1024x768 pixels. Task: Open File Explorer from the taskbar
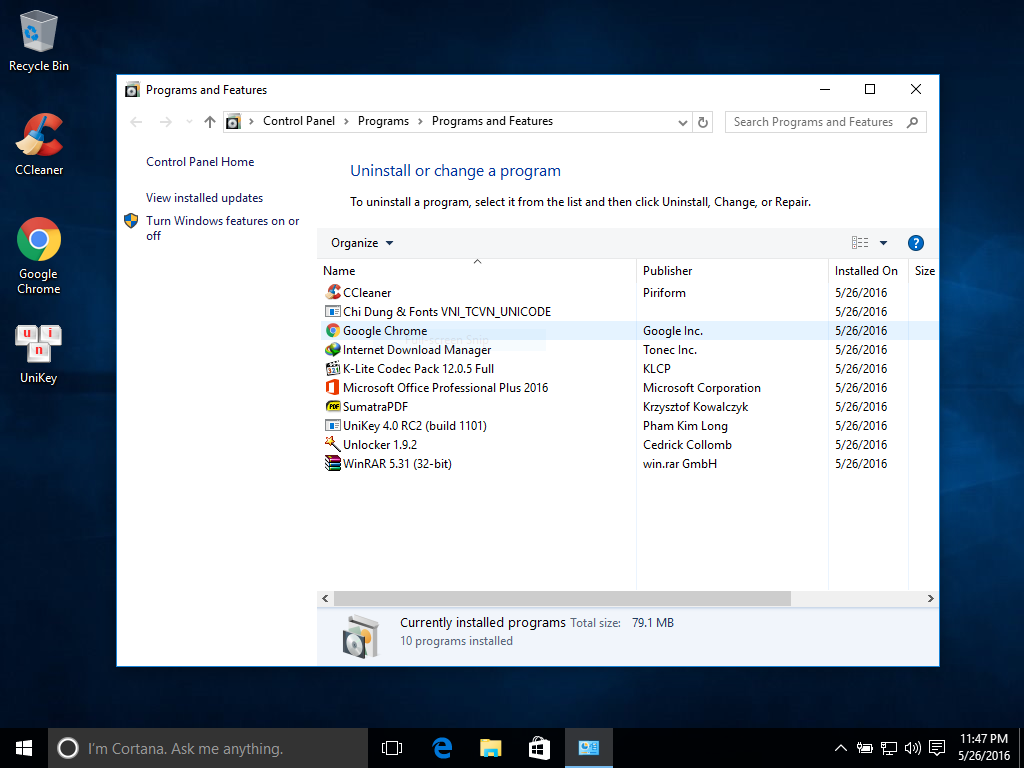(490, 748)
